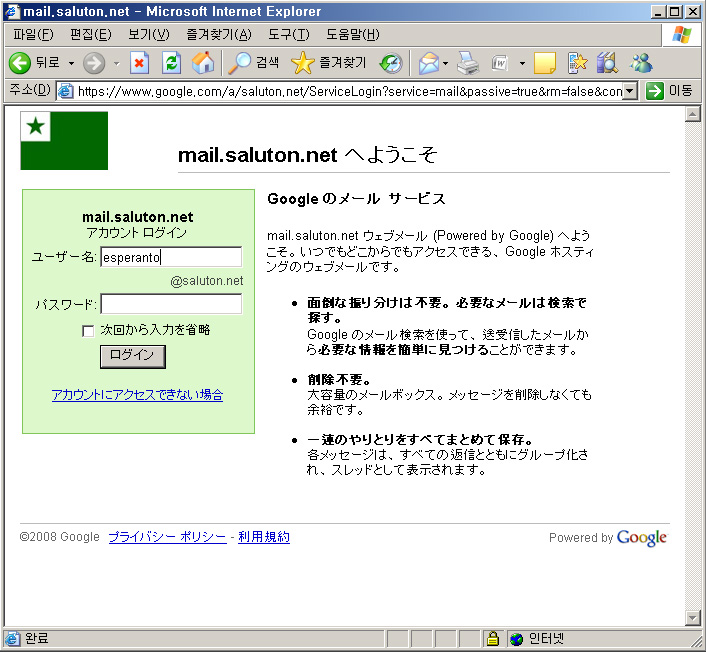Click the 이동 Go button
The height and width of the screenshot is (652, 706).
(x=670, y=91)
